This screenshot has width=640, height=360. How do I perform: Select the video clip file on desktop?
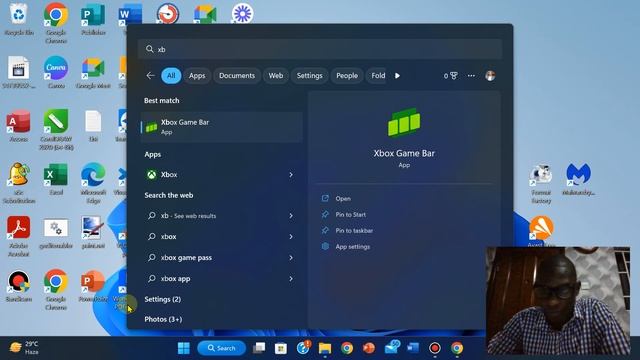click(x=18, y=72)
